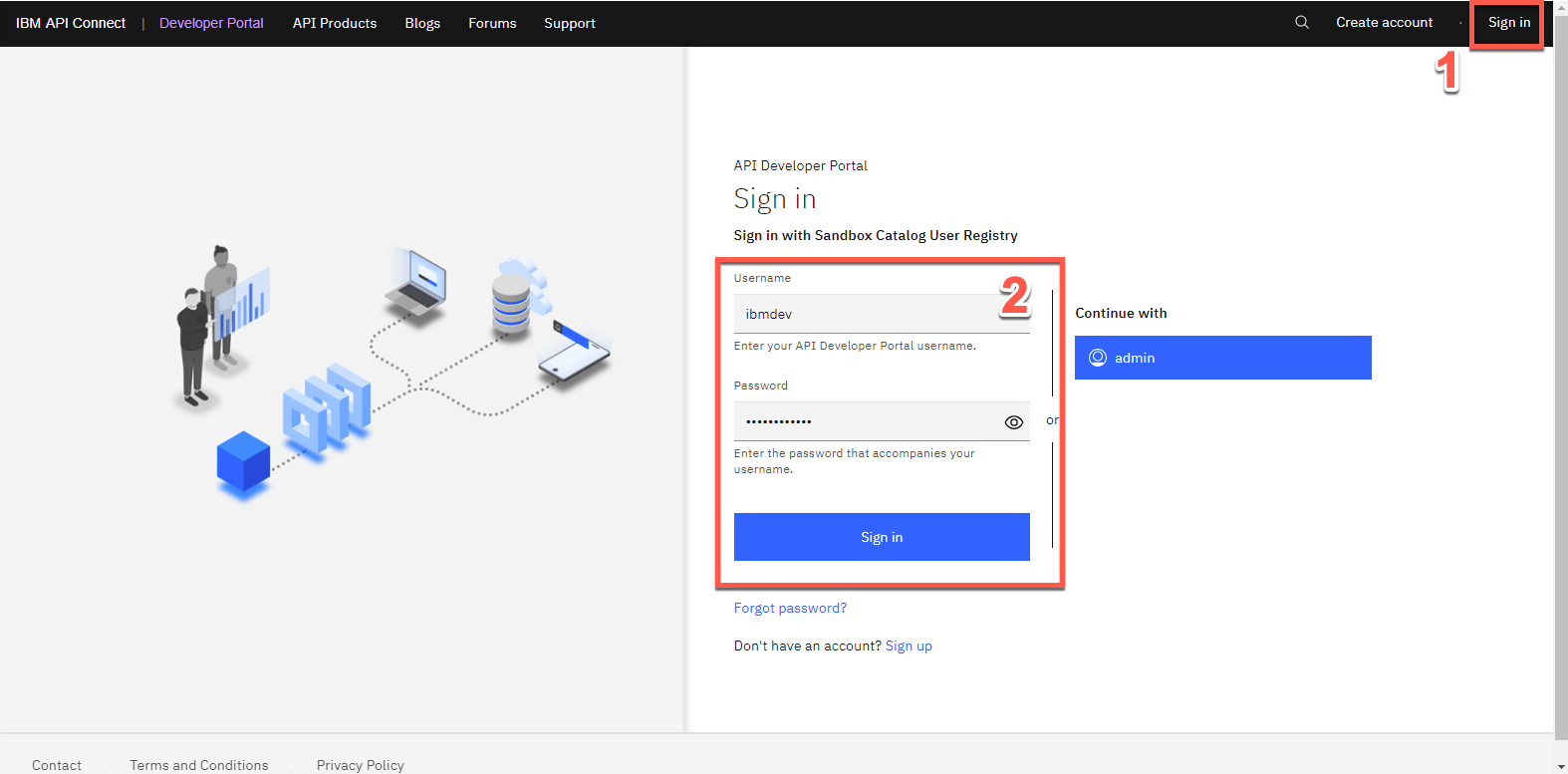Click the Forgot password link
This screenshot has height=774, width=1568.
click(790, 608)
